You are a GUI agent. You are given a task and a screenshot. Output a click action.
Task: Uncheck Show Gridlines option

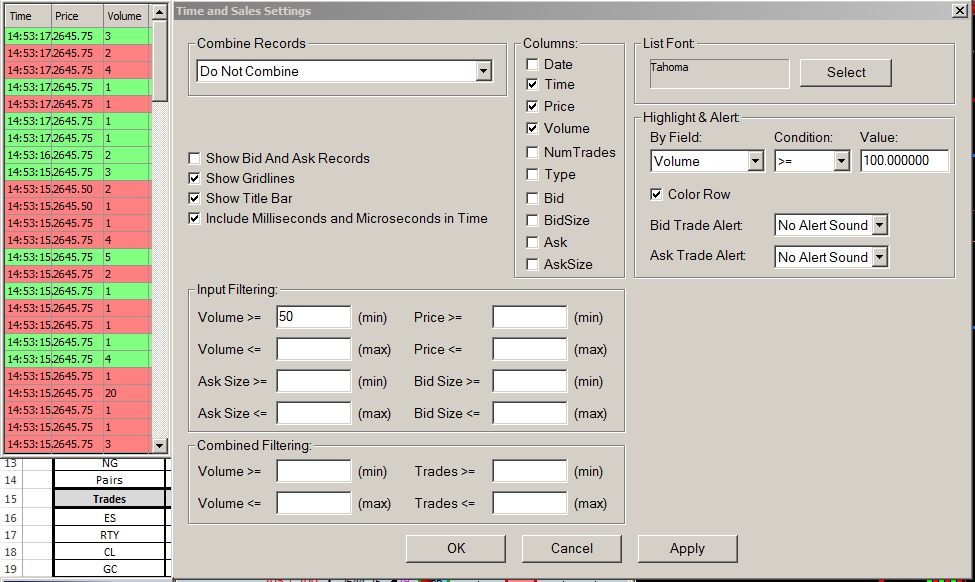tap(193, 178)
